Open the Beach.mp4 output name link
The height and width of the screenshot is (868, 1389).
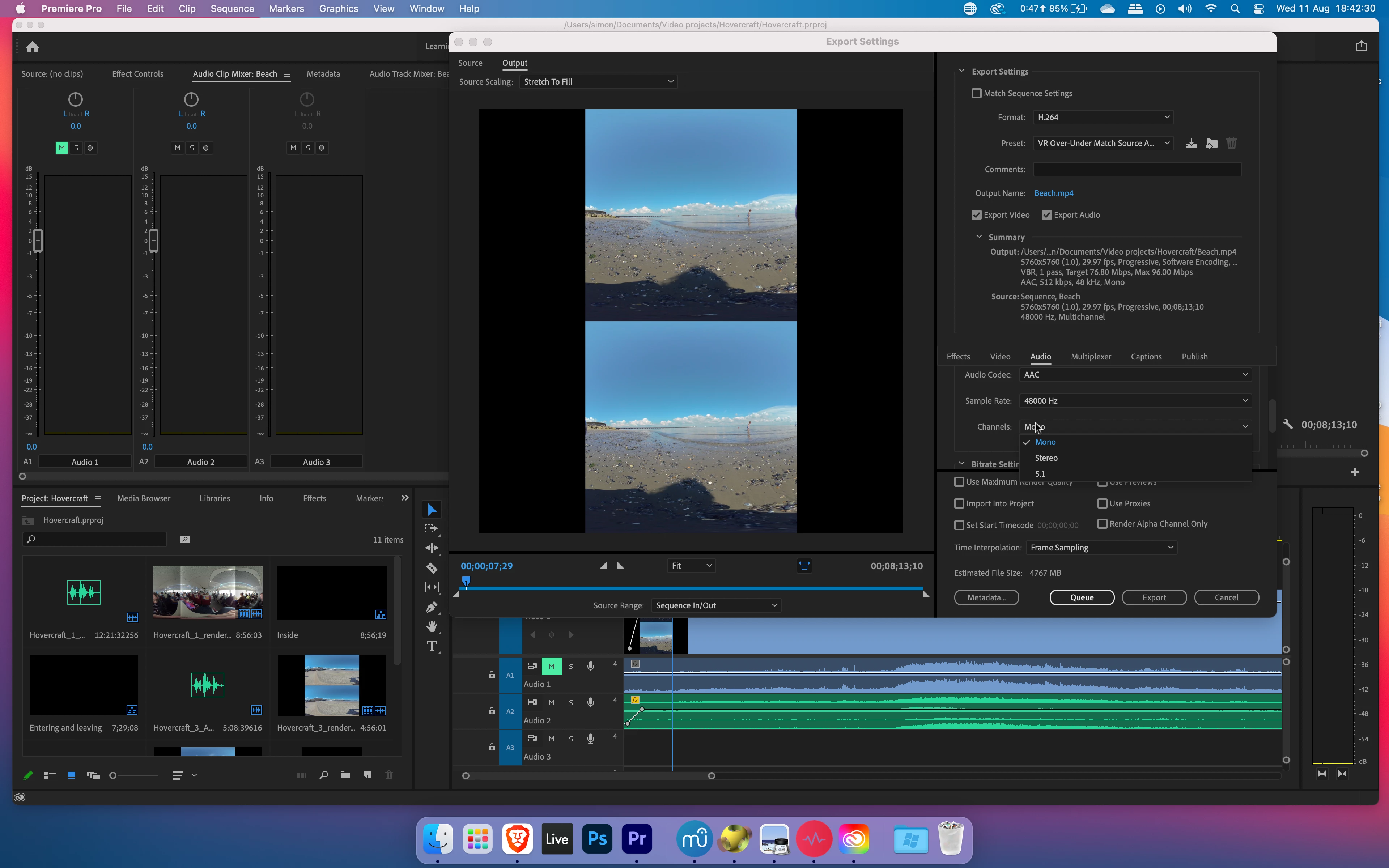pyautogui.click(x=1053, y=193)
